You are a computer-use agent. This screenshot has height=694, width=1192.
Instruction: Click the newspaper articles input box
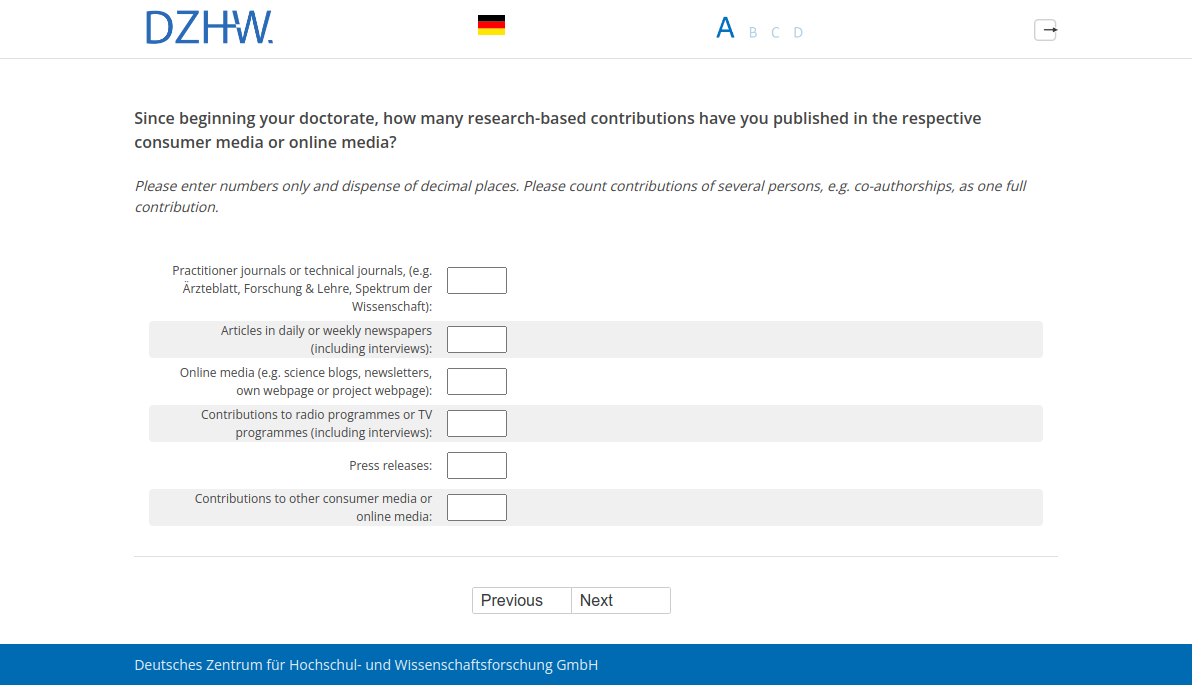(x=476, y=340)
